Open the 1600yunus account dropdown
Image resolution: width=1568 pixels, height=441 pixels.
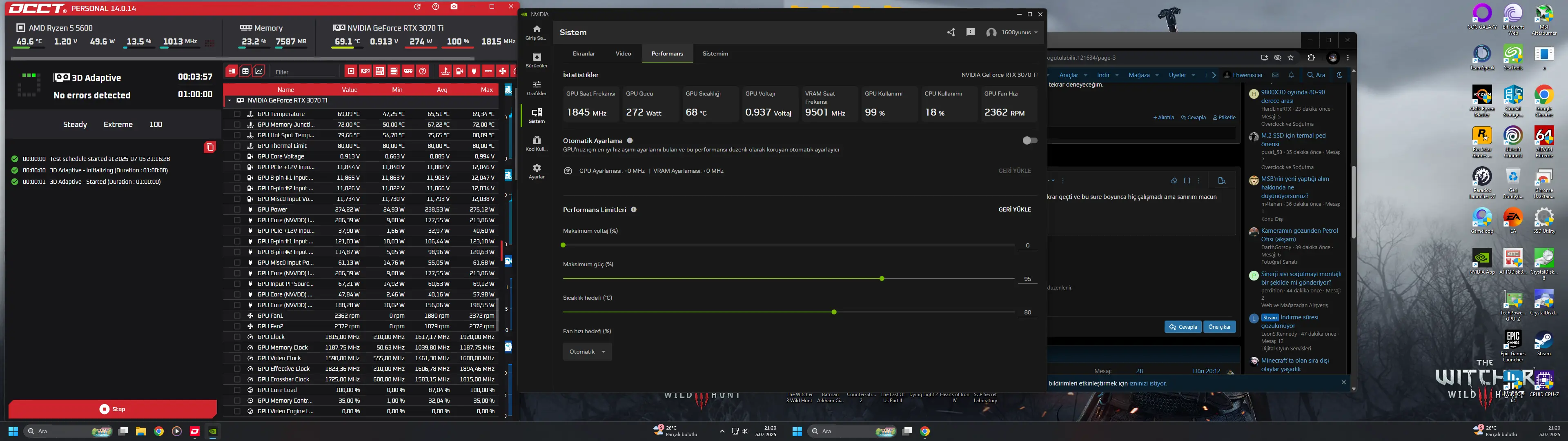(x=1012, y=32)
